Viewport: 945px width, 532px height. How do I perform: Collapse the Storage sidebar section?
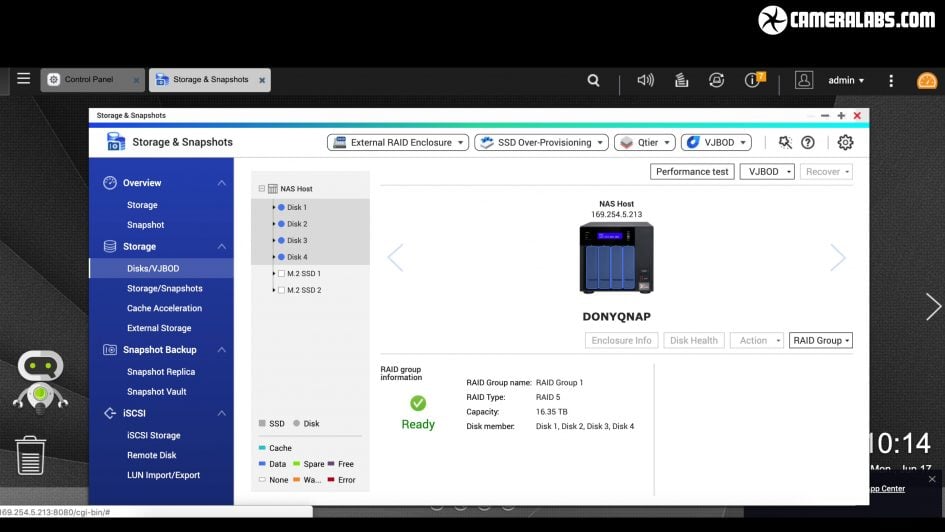click(x=222, y=246)
